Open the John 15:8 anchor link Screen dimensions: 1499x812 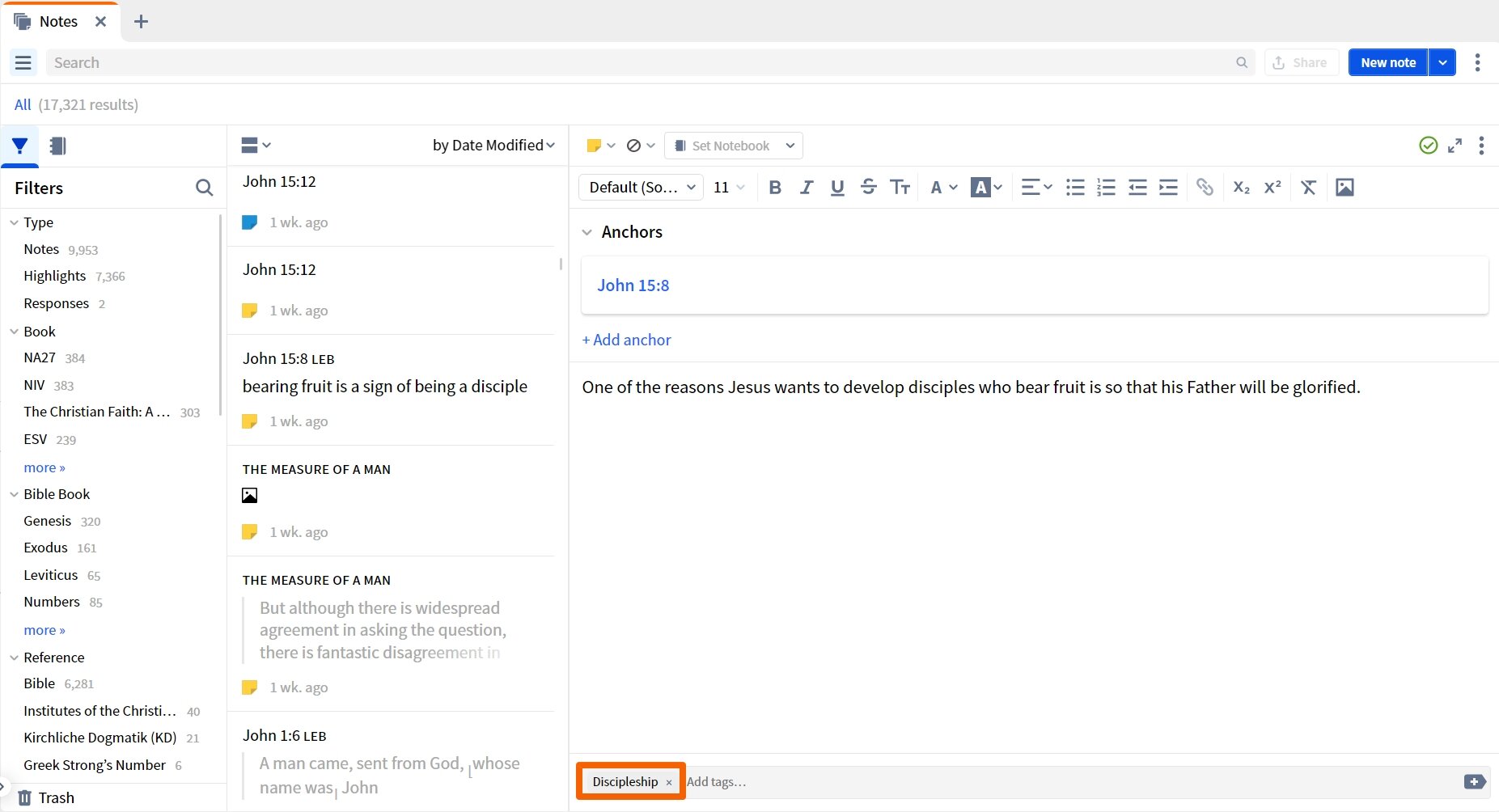pos(633,285)
